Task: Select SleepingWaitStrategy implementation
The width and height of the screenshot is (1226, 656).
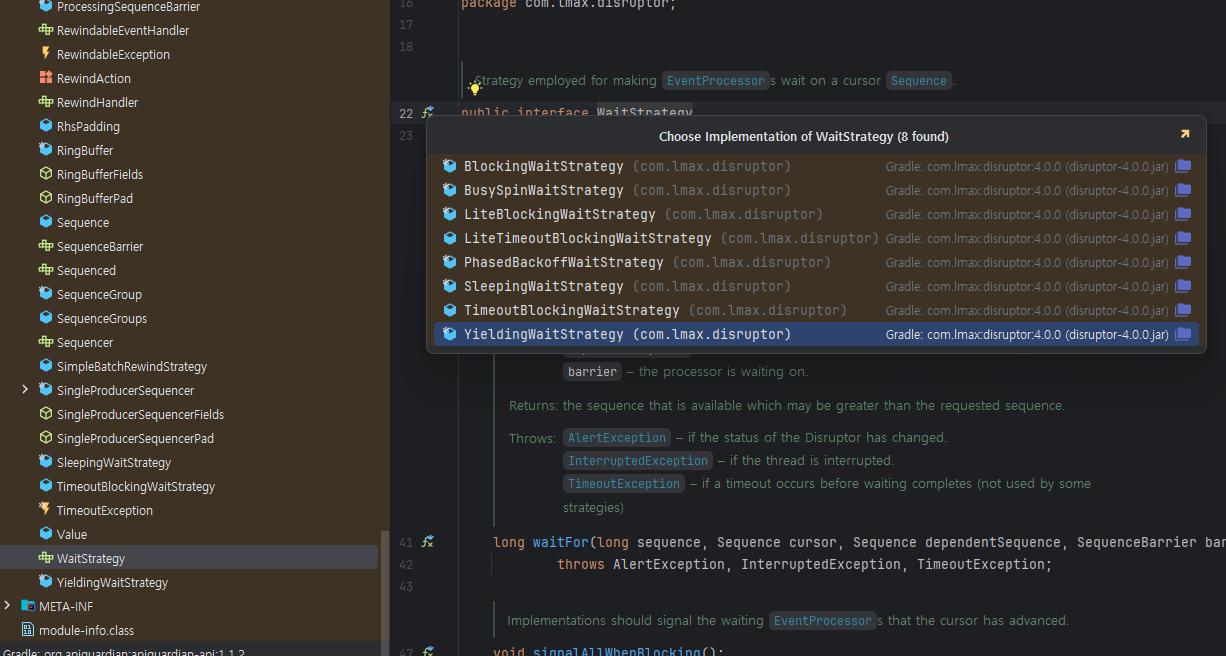Action: (x=816, y=286)
